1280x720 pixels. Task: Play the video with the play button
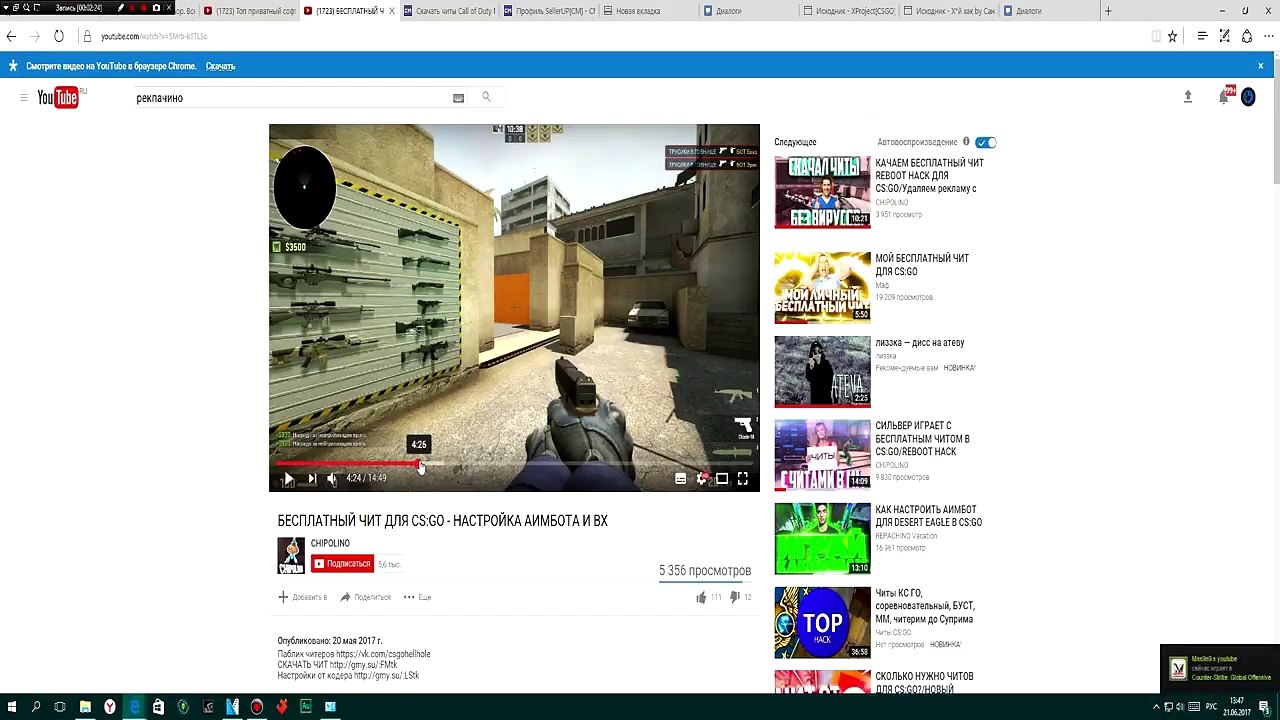coord(288,479)
